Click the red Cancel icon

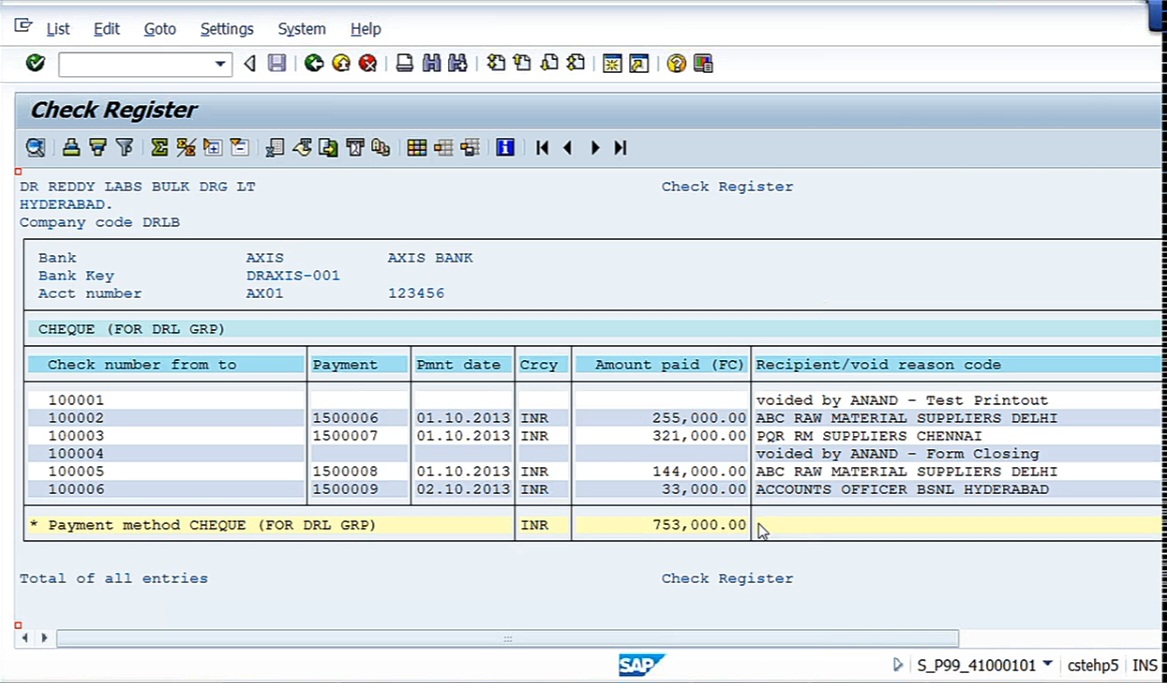pos(368,63)
